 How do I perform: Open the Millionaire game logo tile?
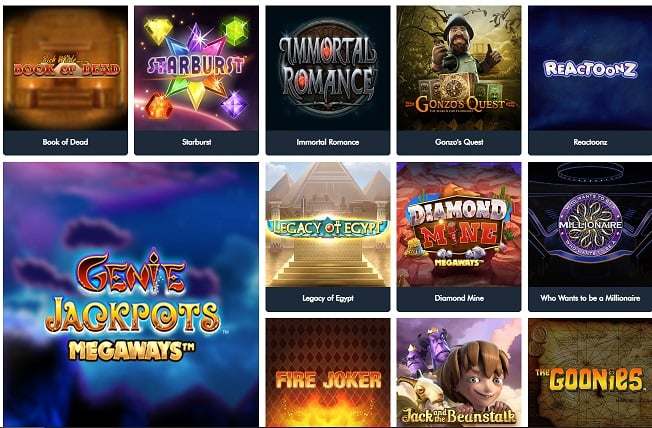[x=590, y=225]
